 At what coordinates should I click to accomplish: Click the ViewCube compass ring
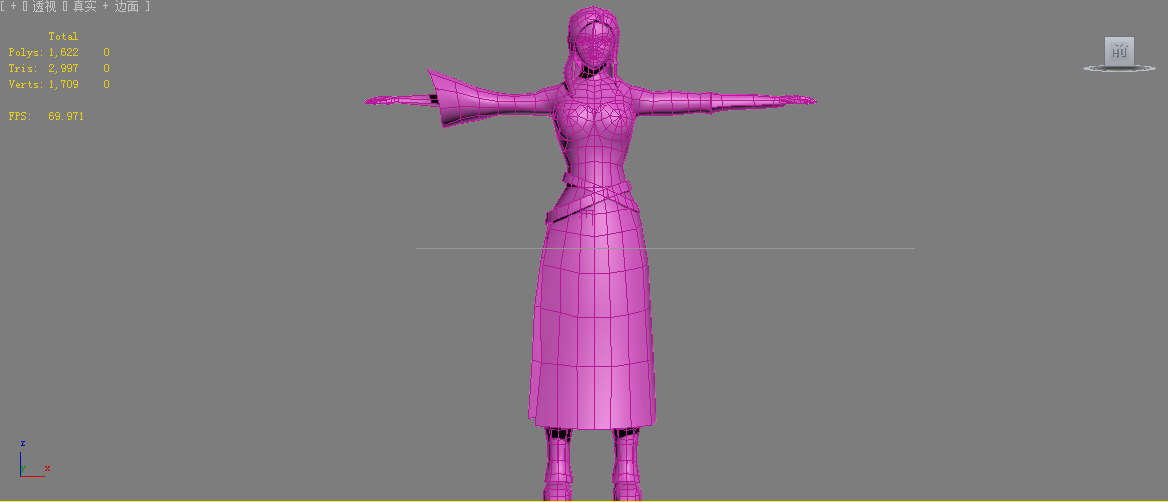coord(1119,69)
